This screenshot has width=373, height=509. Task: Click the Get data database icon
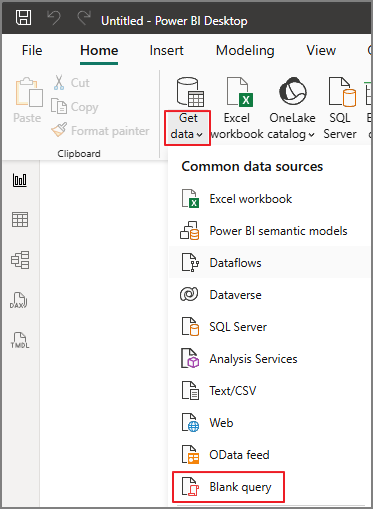pos(190,92)
